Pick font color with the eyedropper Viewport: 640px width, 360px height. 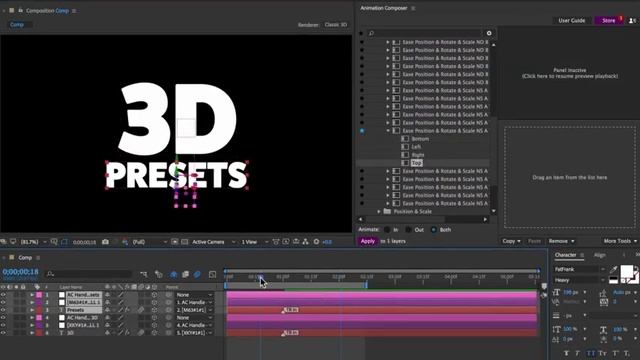tap(613, 269)
